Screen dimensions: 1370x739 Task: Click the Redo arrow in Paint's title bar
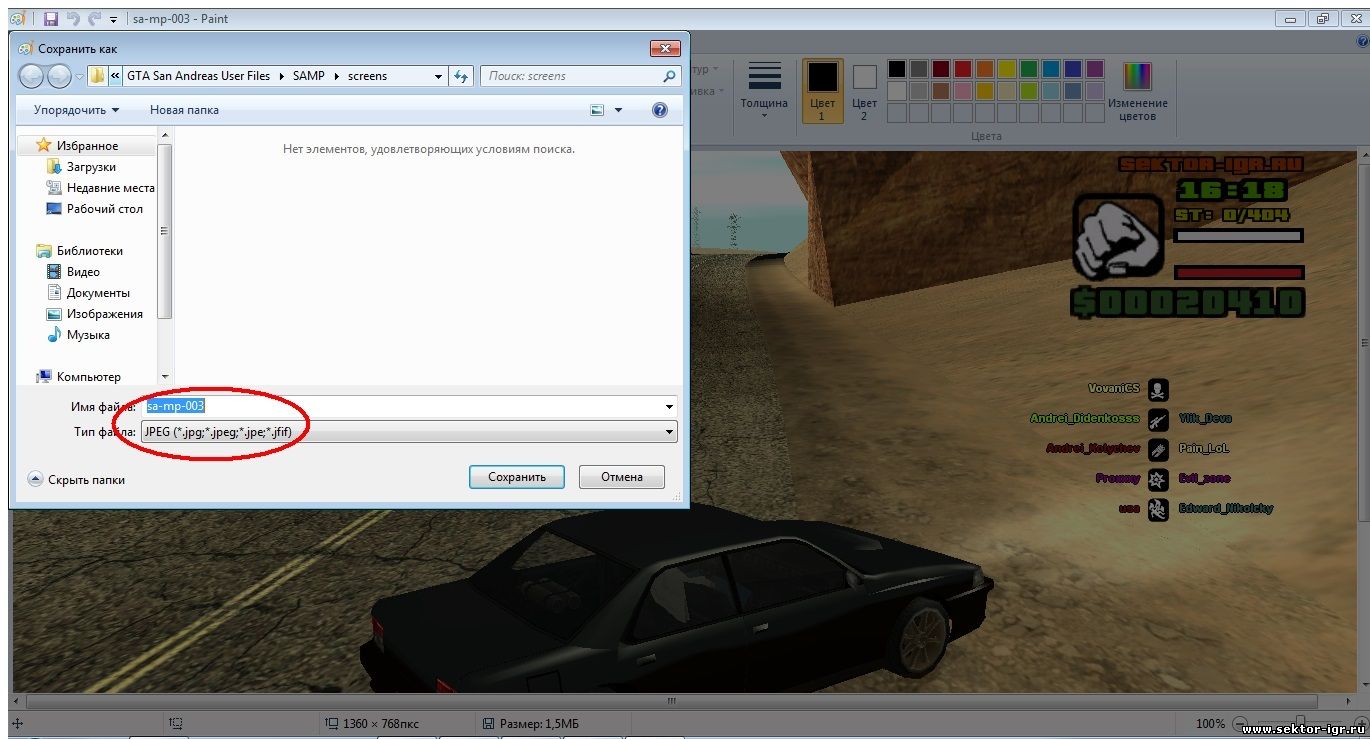coord(95,18)
